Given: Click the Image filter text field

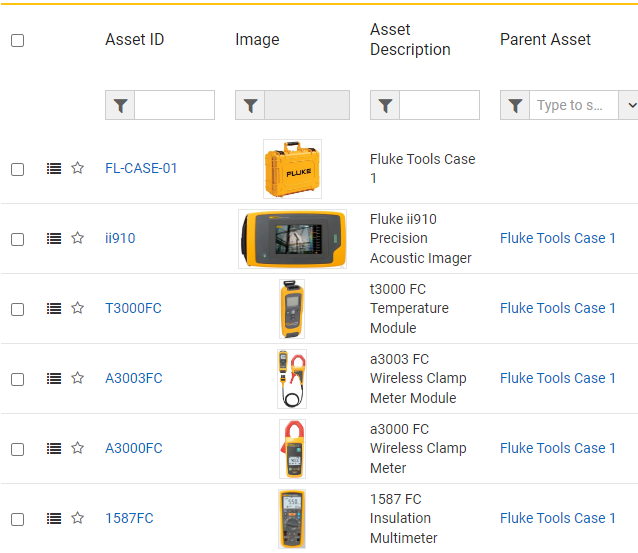Looking at the screenshot, I should [x=307, y=105].
